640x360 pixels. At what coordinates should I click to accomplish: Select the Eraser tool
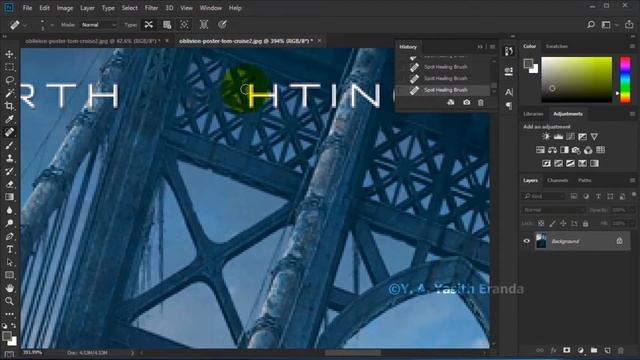pyautogui.click(x=9, y=184)
